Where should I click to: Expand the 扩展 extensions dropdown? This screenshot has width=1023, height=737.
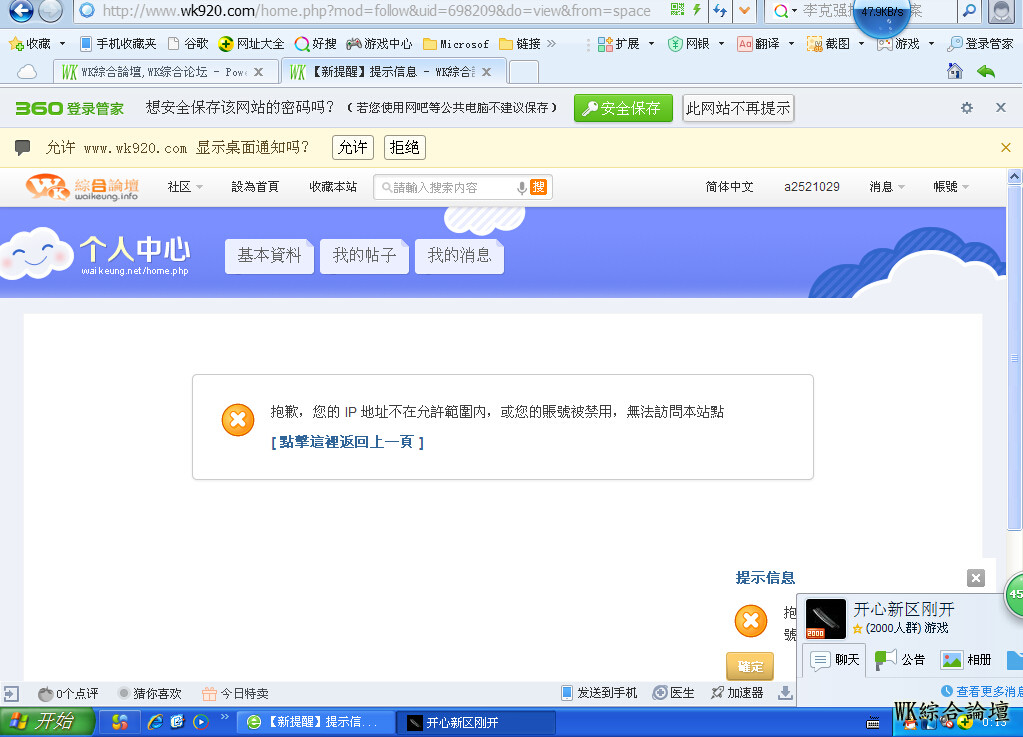651,44
